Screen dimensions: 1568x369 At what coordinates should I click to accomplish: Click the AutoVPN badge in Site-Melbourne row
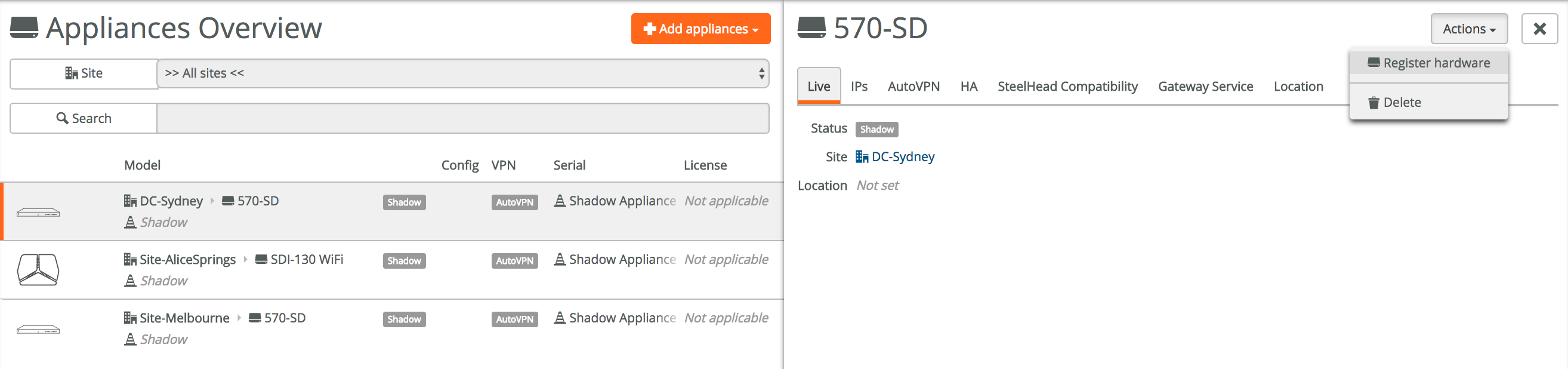[514, 319]
